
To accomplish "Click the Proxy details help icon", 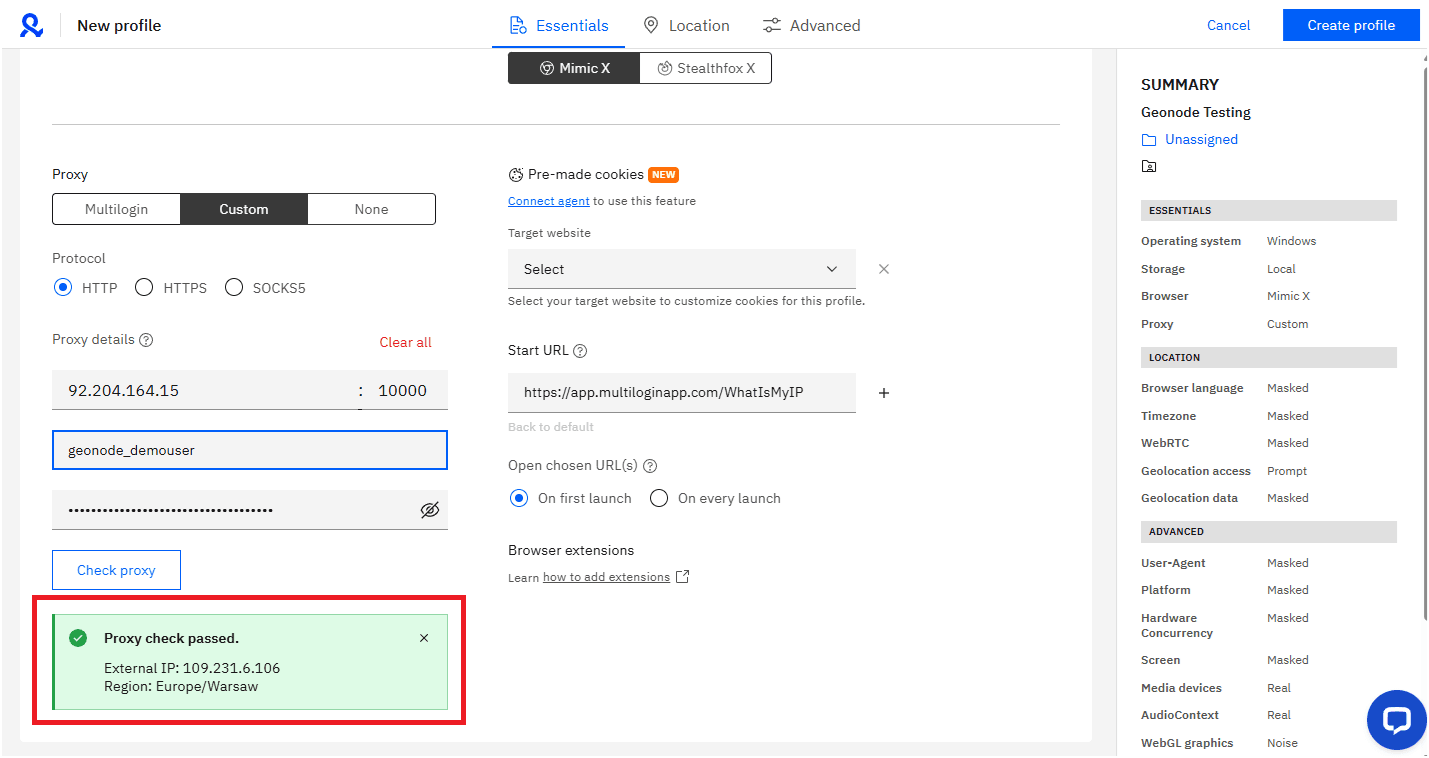I will point(146,340).
